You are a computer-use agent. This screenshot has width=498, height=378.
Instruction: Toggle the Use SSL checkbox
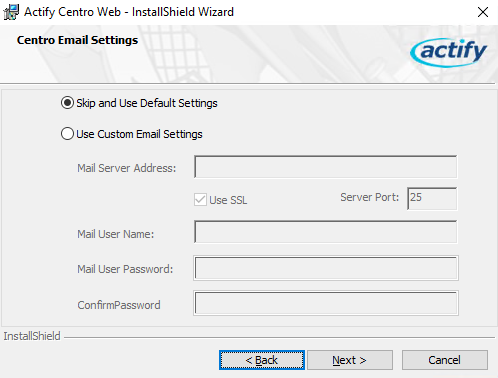[x=200, y=200]
